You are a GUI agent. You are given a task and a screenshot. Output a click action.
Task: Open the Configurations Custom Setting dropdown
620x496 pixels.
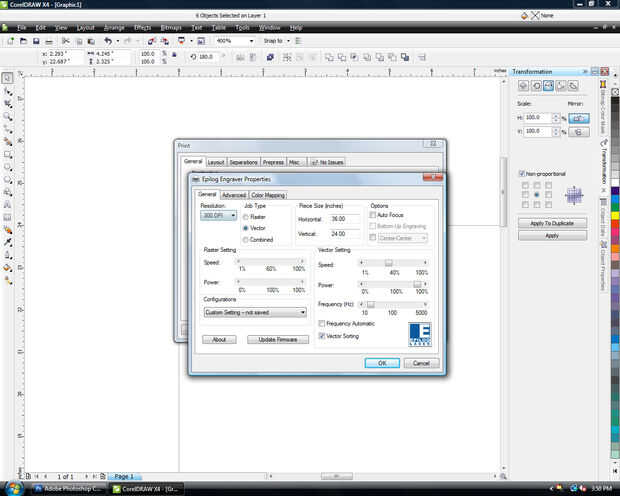pos(255,312)
